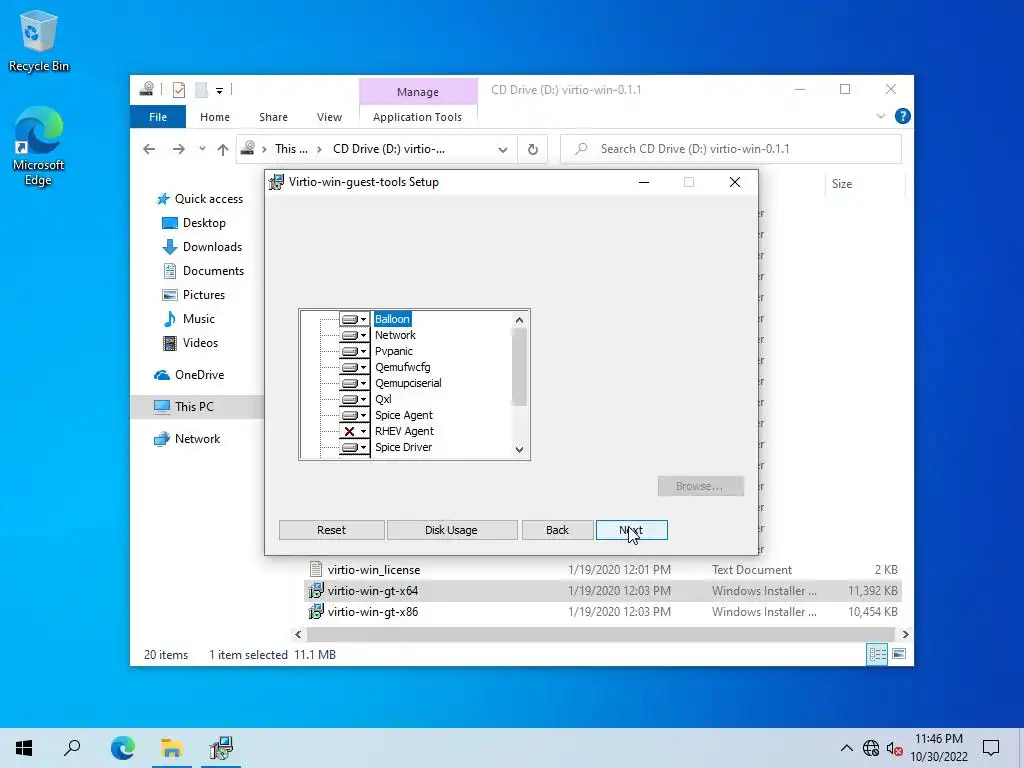Go Back in the setup wizard
This screenshot has height=768, width=1024.
[x=557, y=530]
